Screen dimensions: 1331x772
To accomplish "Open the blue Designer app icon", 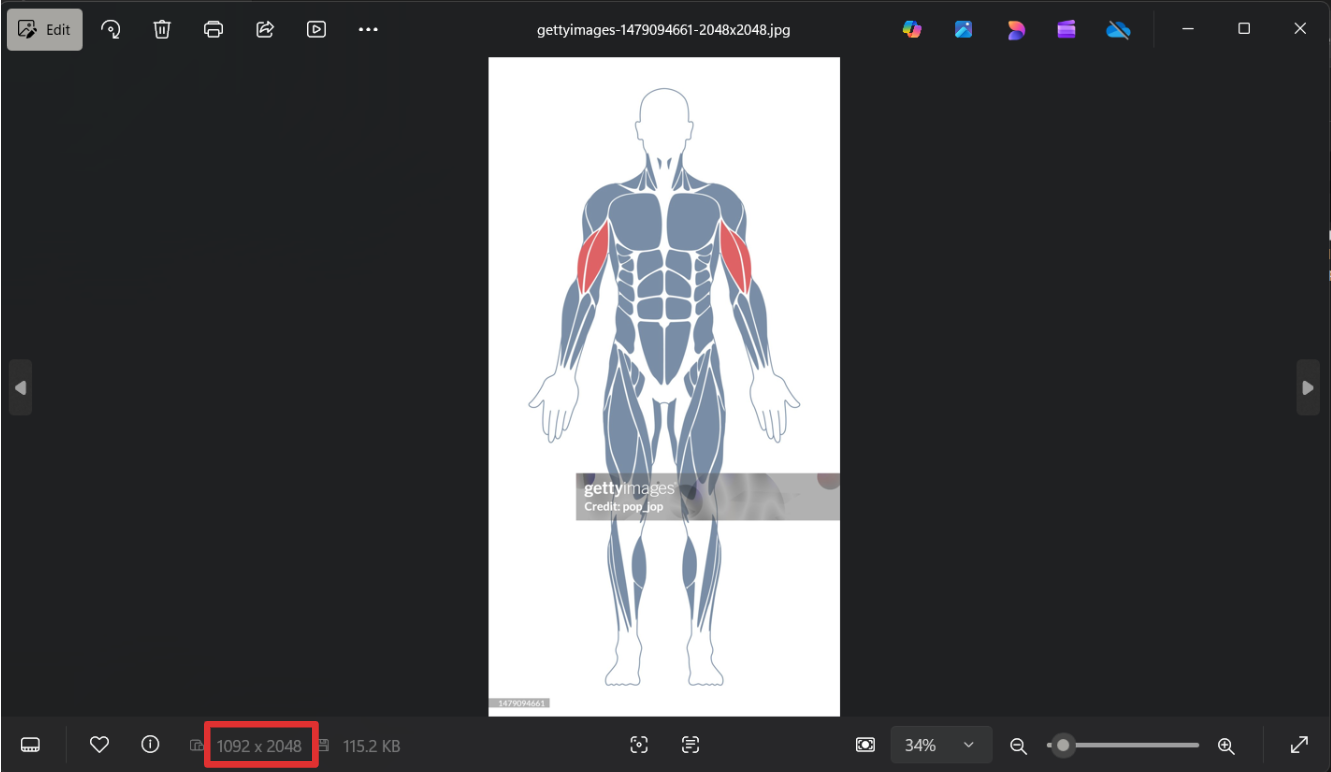I will point(964,29).
